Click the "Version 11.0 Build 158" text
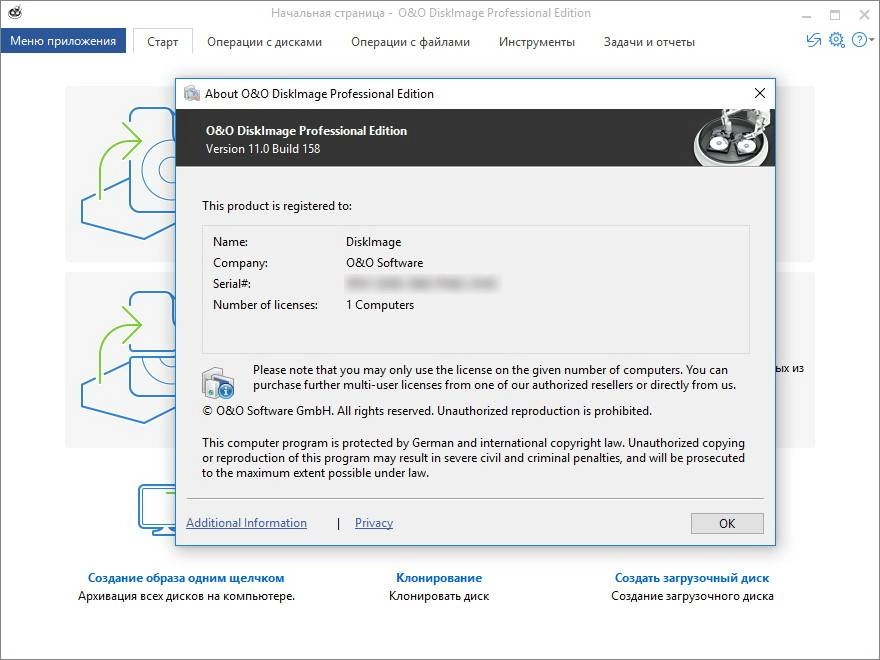 [x=263, y=149]
